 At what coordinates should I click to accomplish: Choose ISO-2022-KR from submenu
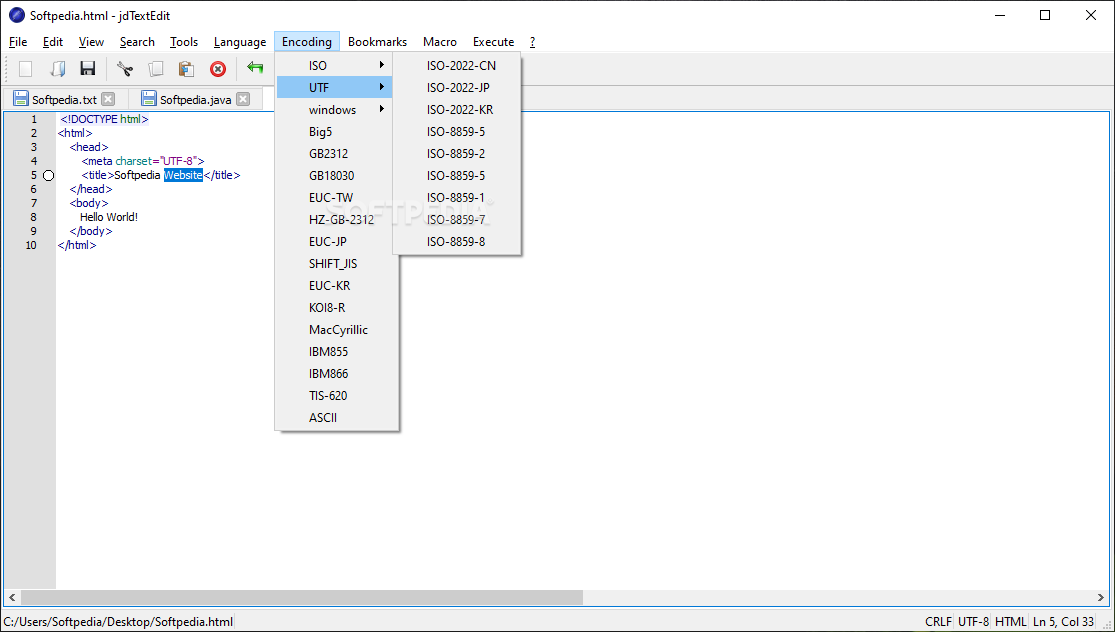(x=457, y=109)
